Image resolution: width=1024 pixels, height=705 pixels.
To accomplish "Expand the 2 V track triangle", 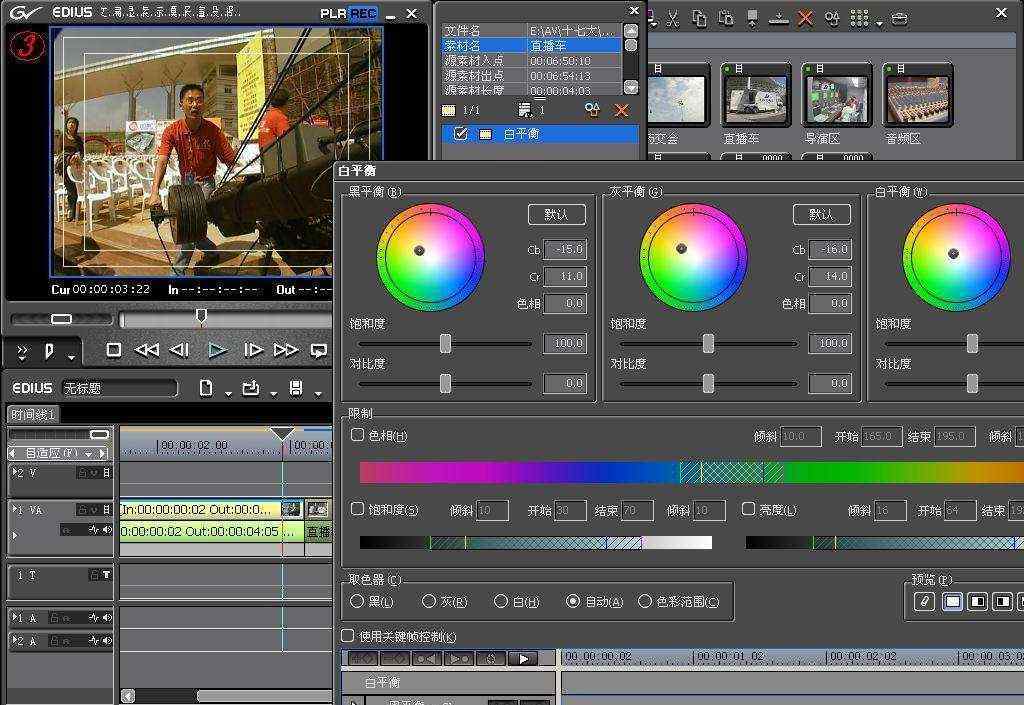I will click(x=16, y=472).
